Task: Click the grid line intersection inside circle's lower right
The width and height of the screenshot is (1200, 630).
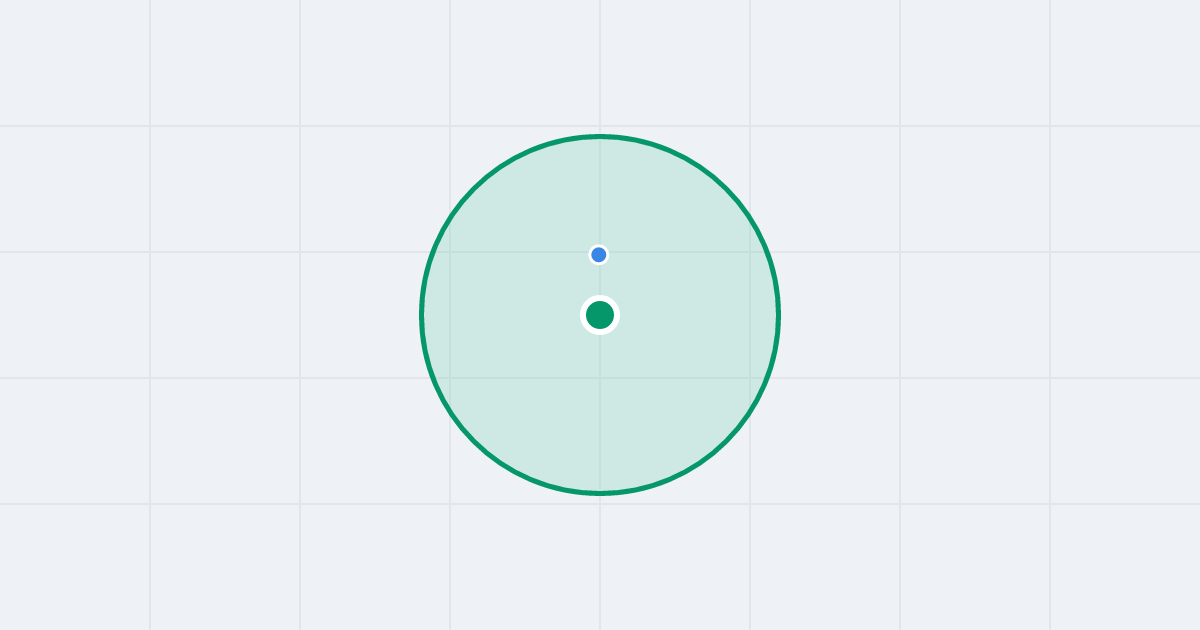Action: (x=750, y=378)
